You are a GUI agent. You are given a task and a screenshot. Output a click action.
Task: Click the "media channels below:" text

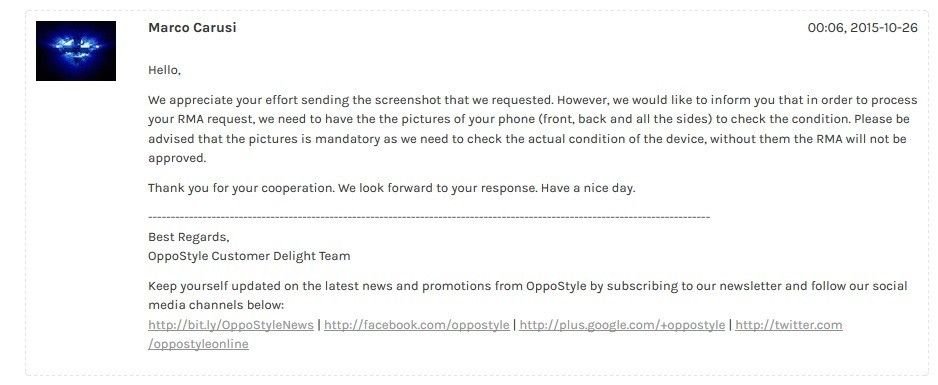[x=215, y=305]
